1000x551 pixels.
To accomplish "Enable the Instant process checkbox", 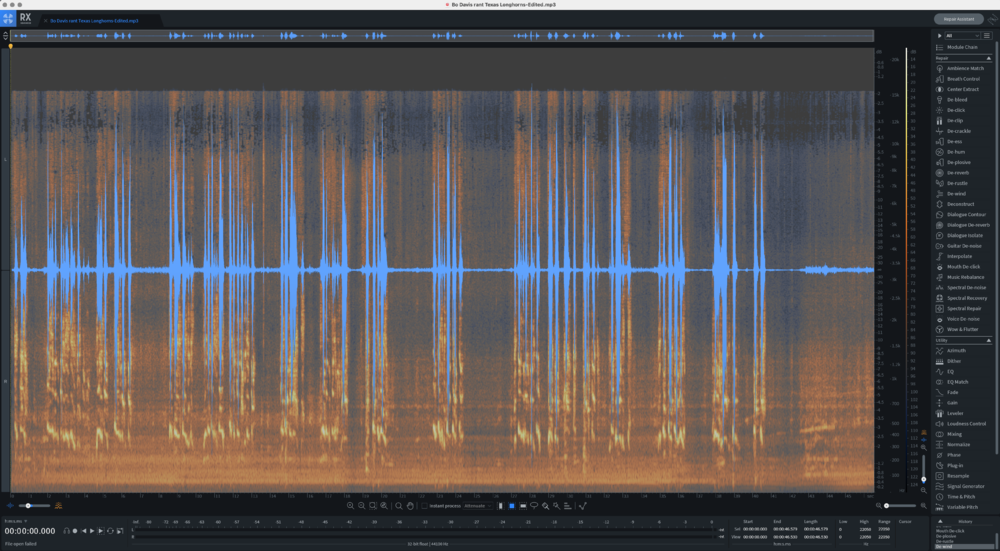I will point(424,506).
